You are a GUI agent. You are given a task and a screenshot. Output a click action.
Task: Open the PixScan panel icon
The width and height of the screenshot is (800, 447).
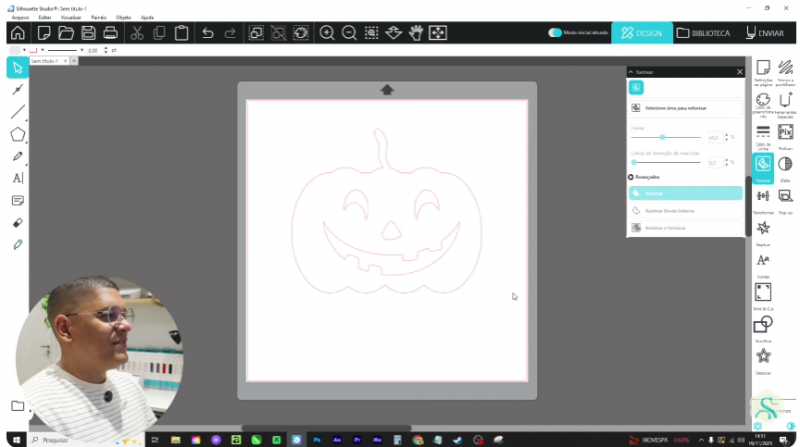(x=785, y=133)
